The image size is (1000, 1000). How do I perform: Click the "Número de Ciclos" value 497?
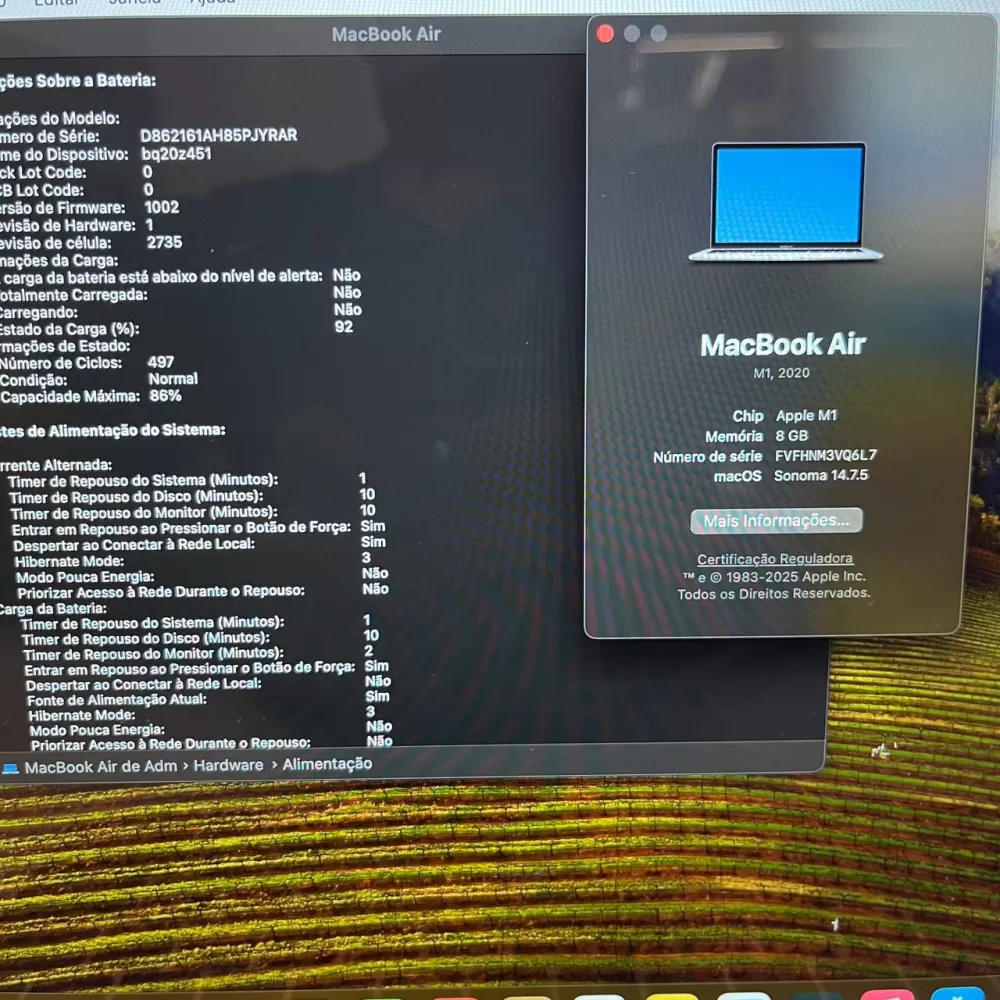pos(160,362)
